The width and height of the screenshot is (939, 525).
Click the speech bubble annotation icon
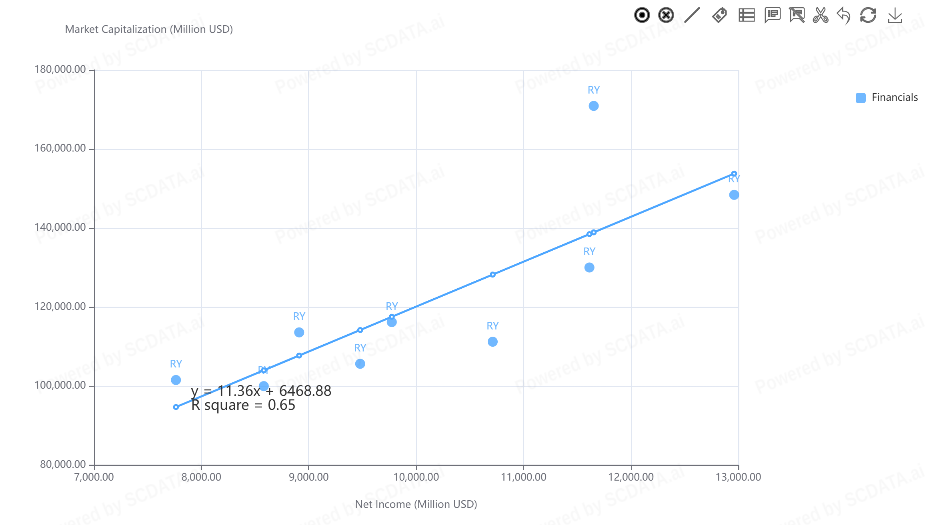click(x=772, y=15)
